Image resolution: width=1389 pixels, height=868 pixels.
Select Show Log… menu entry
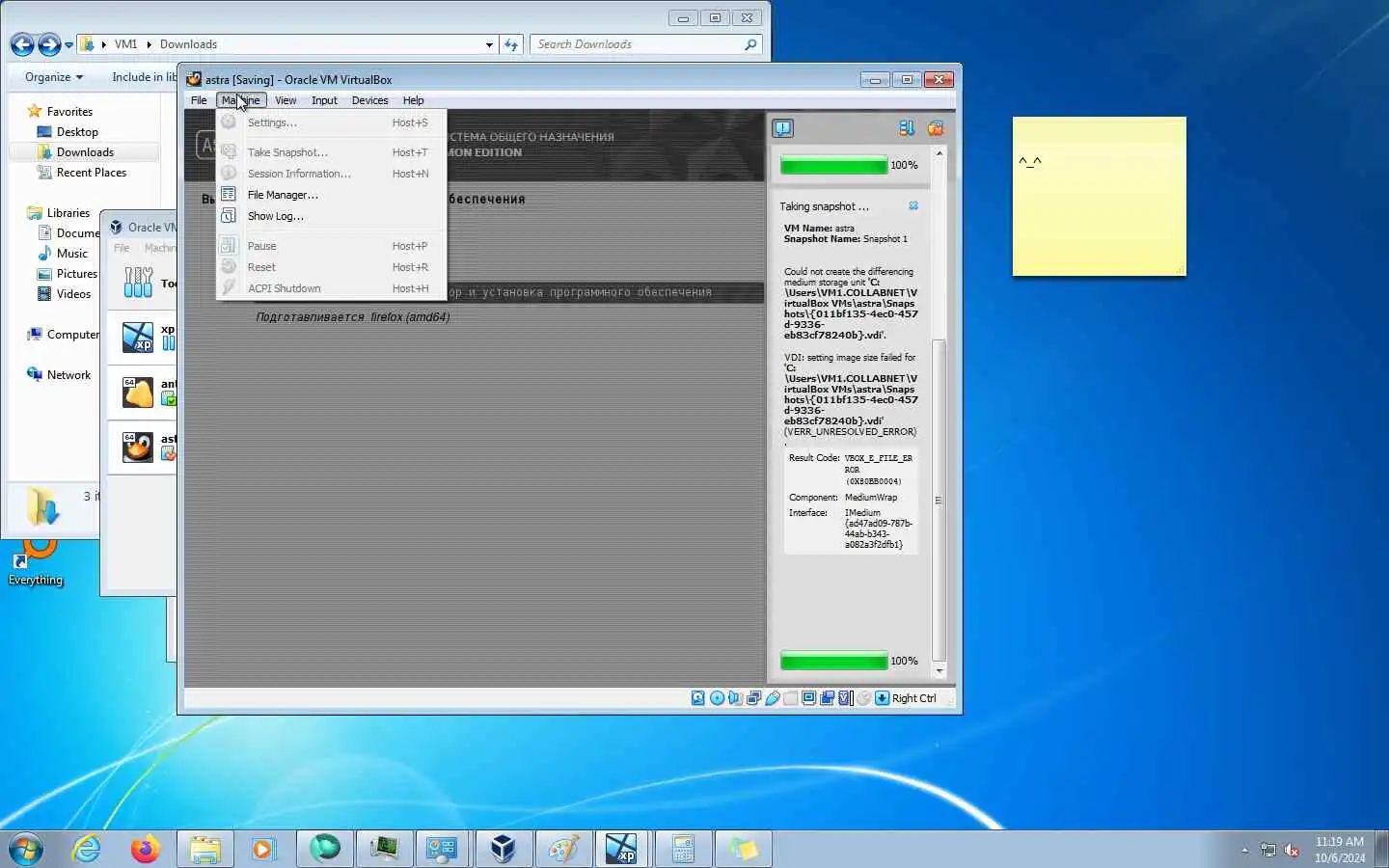pyautogui.click(x=331, y=216)
